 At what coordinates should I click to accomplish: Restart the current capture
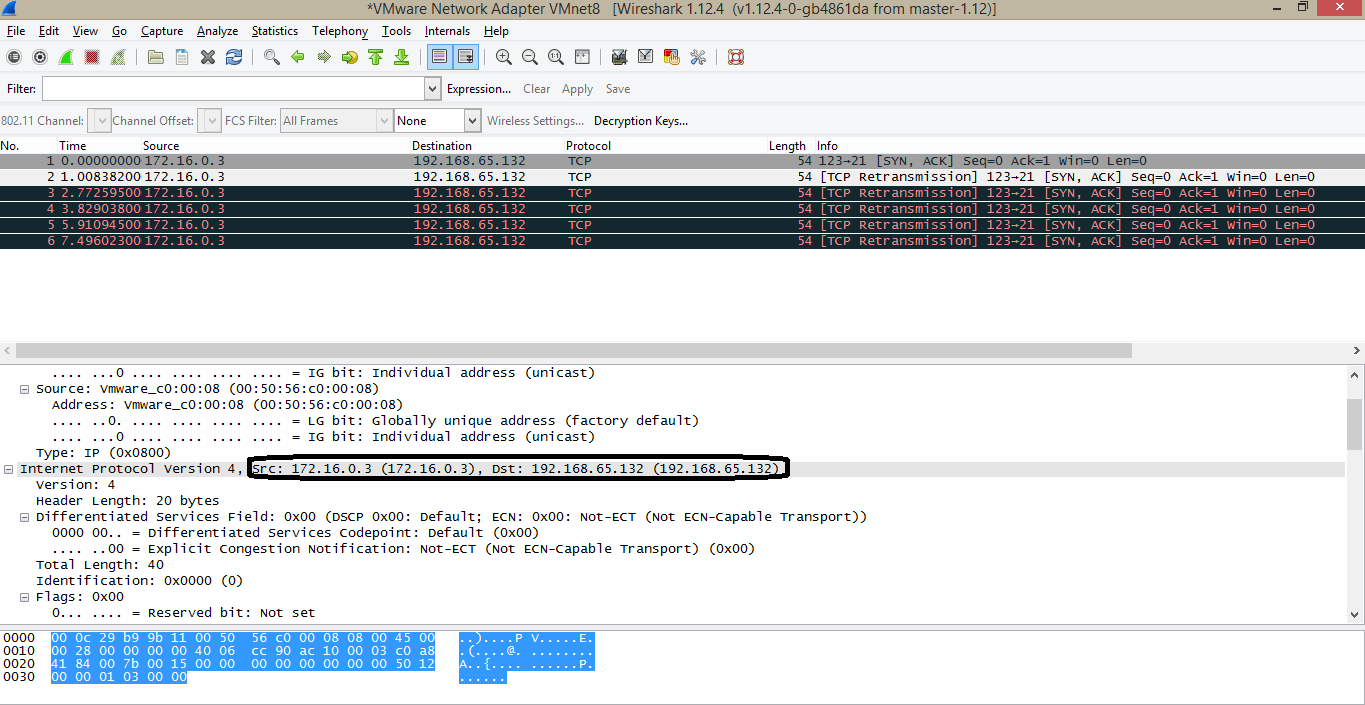[118, 57]
